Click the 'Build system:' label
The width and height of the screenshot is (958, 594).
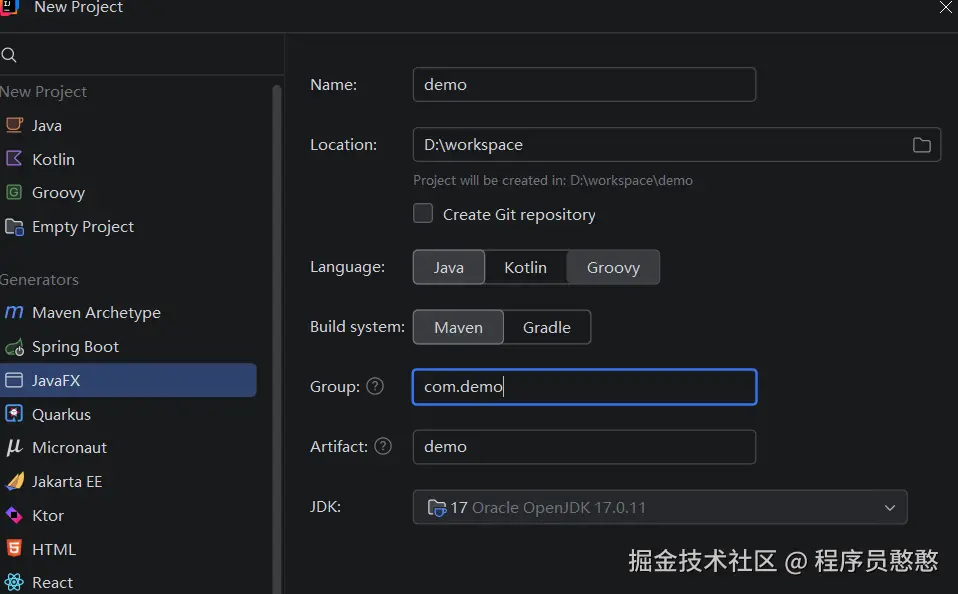tap(357, 327)
